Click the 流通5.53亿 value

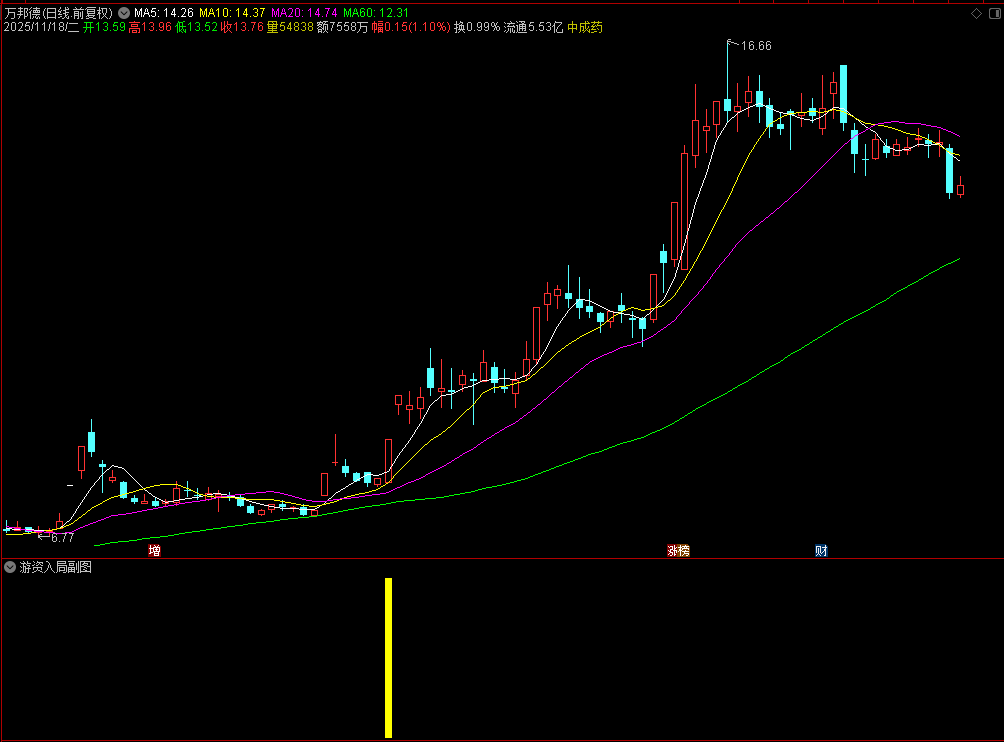[x=533, y=27]
